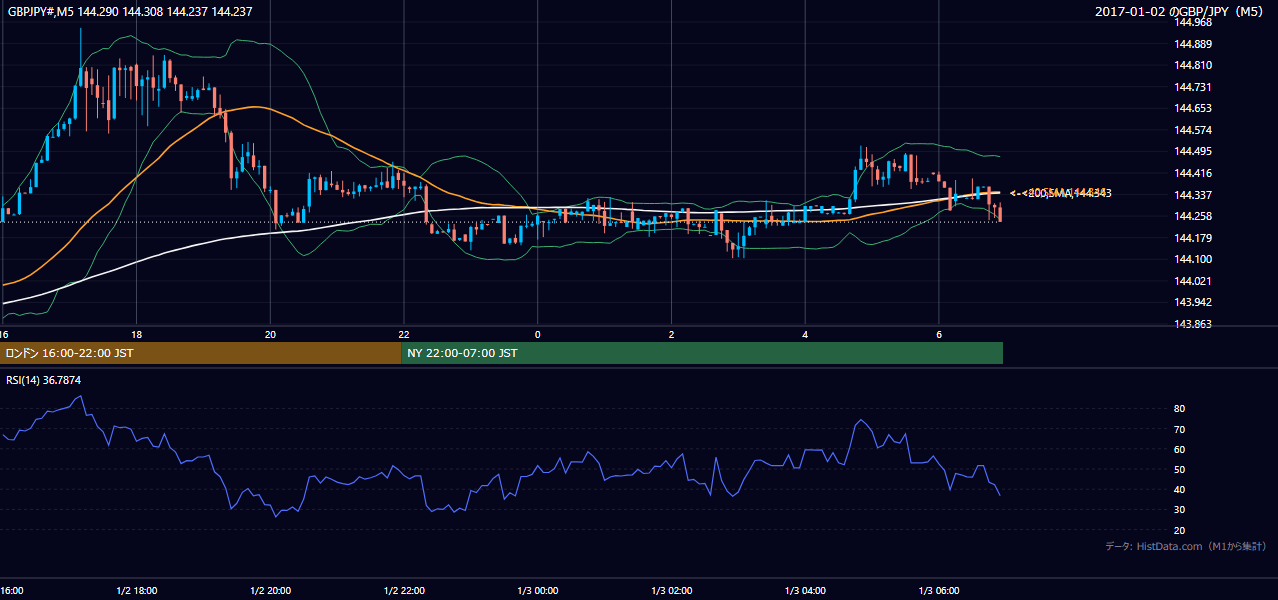Click hour label 0 under the price chart
This screenshot has width=1278, height=600.
537,334
